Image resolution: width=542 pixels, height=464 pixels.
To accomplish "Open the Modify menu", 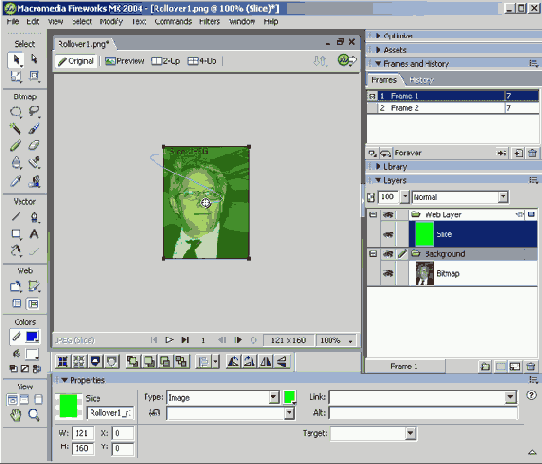I will click(111, 21).
